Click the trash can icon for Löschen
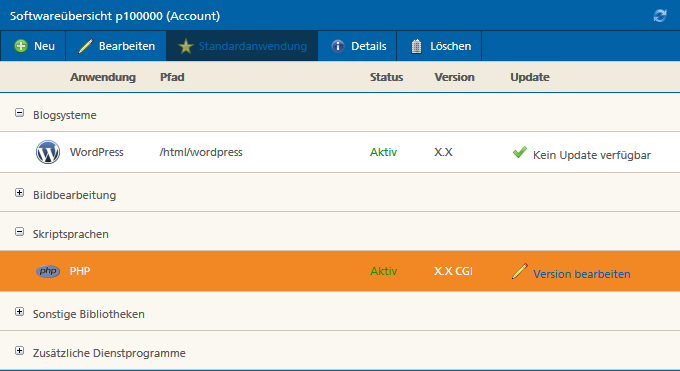 click(x=416, y=46)
